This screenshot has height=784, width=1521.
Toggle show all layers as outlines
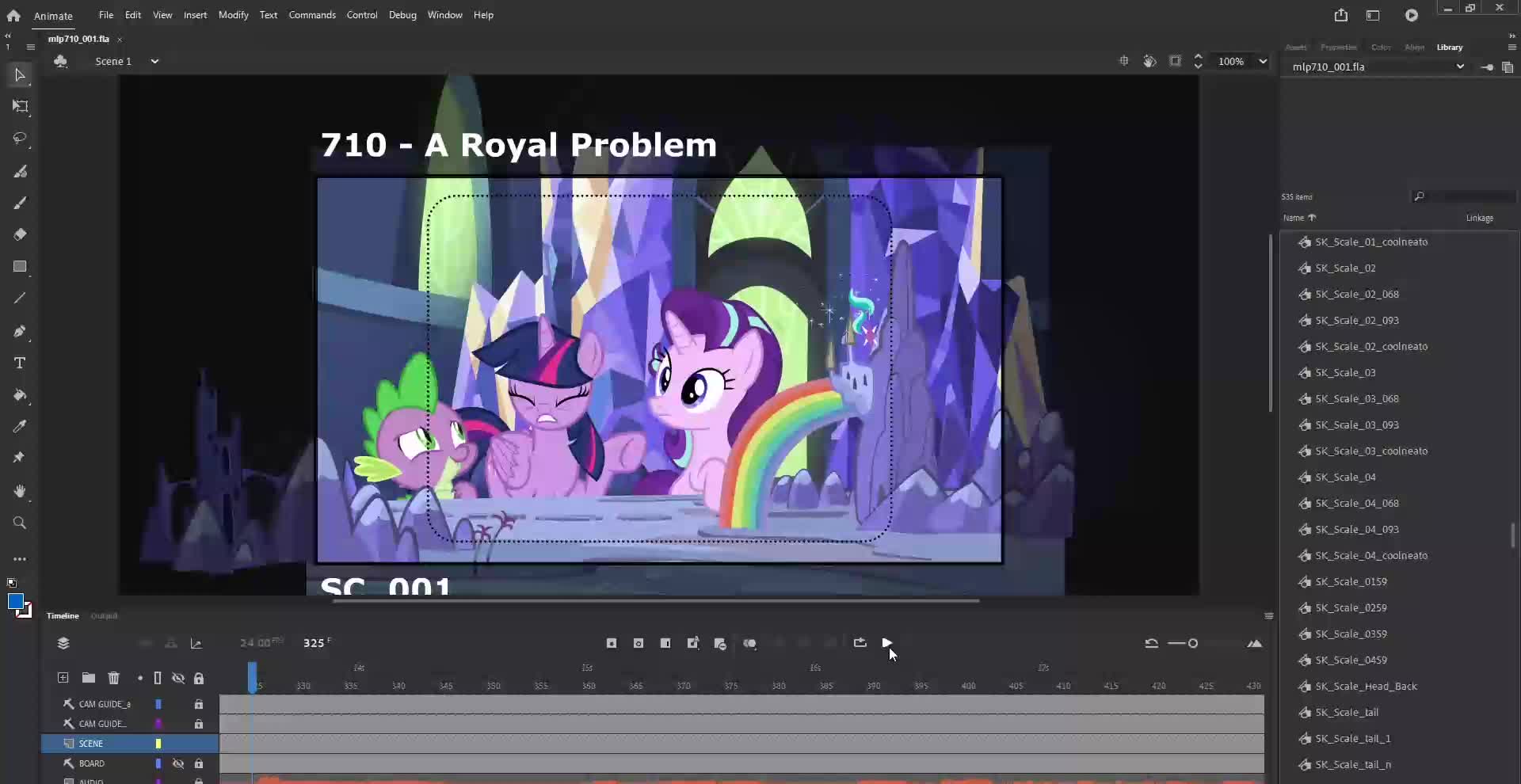pyautogui.click(x=157, y=679)
